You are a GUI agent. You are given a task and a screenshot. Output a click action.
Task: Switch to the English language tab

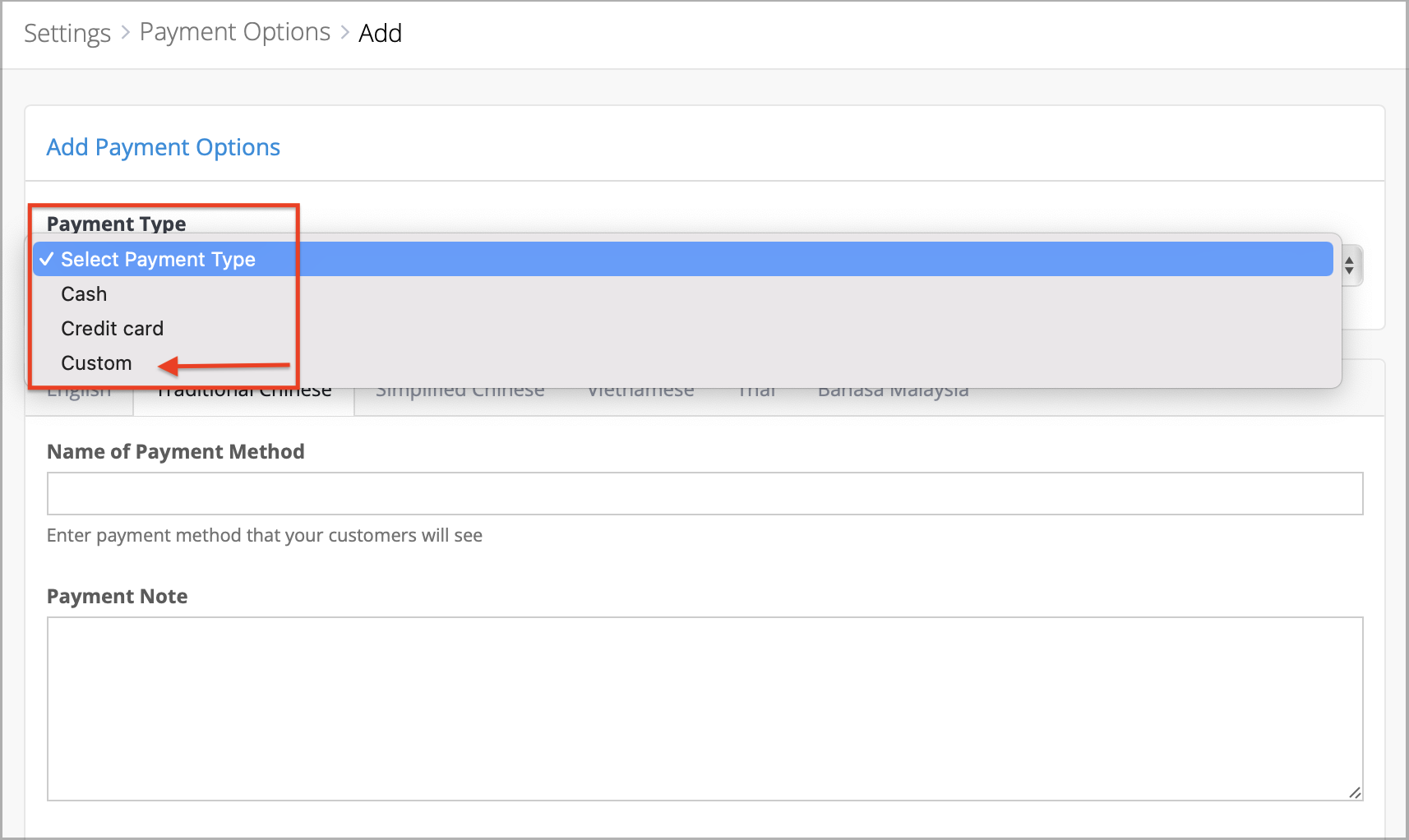[x=79, y=390]
